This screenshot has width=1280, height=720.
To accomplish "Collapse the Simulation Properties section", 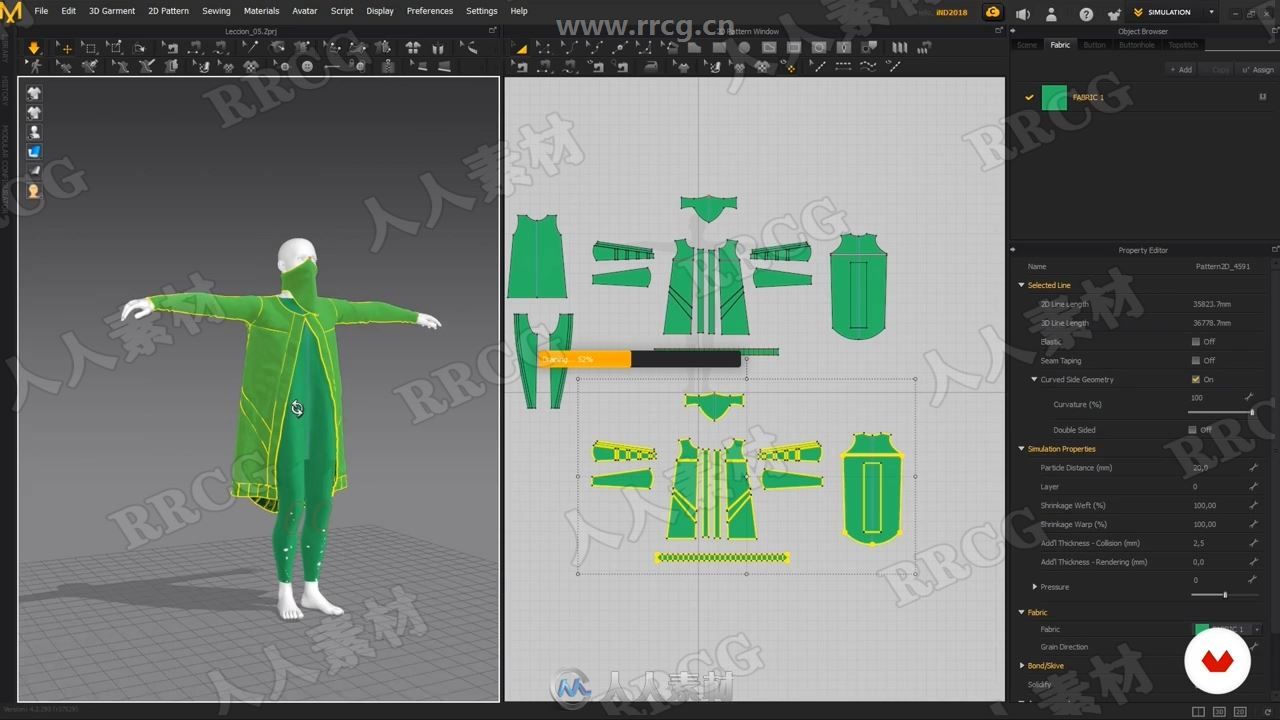I will click(1021, 449).
